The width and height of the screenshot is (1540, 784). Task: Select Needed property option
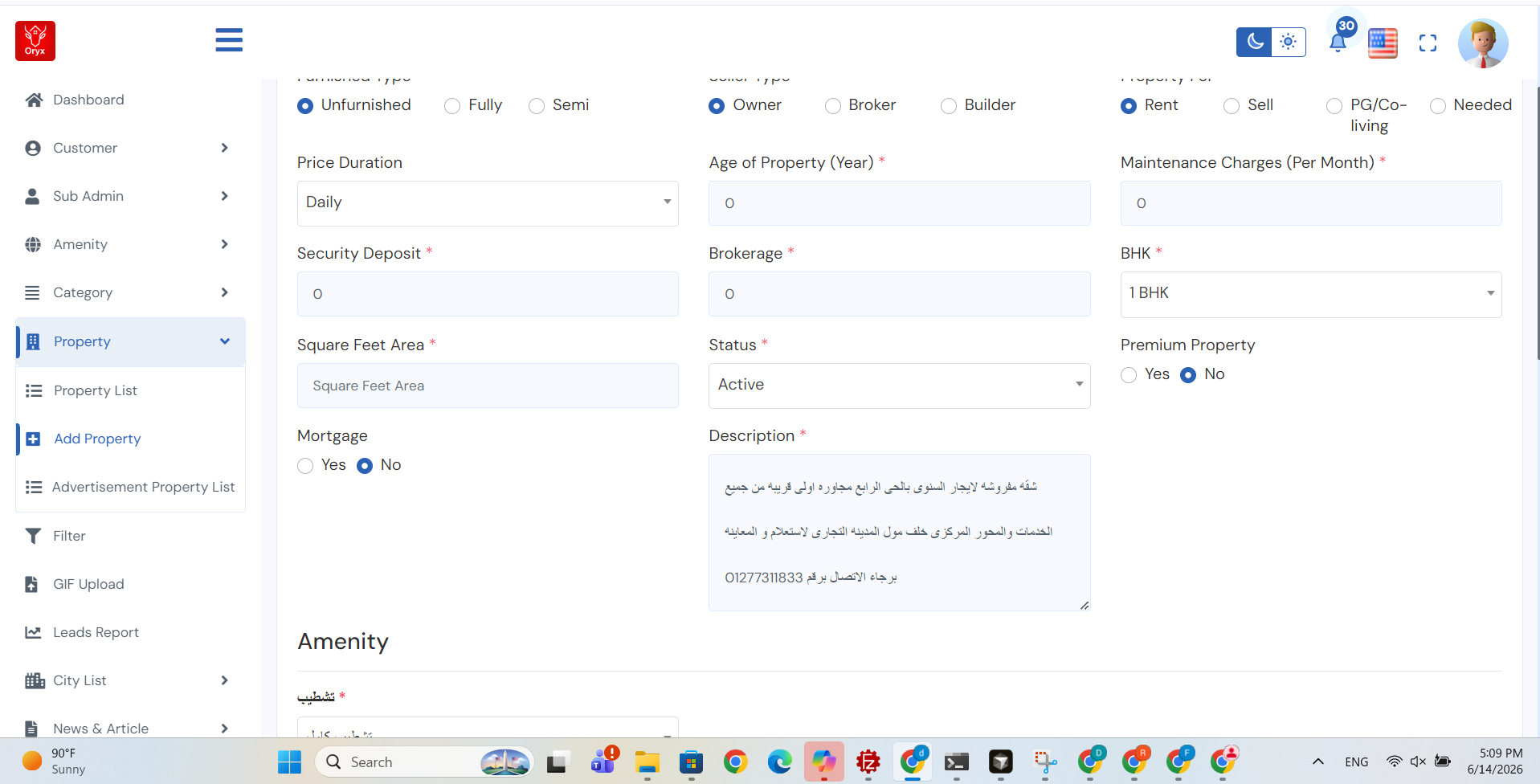pyautogui.click(x=1438, y=106)
